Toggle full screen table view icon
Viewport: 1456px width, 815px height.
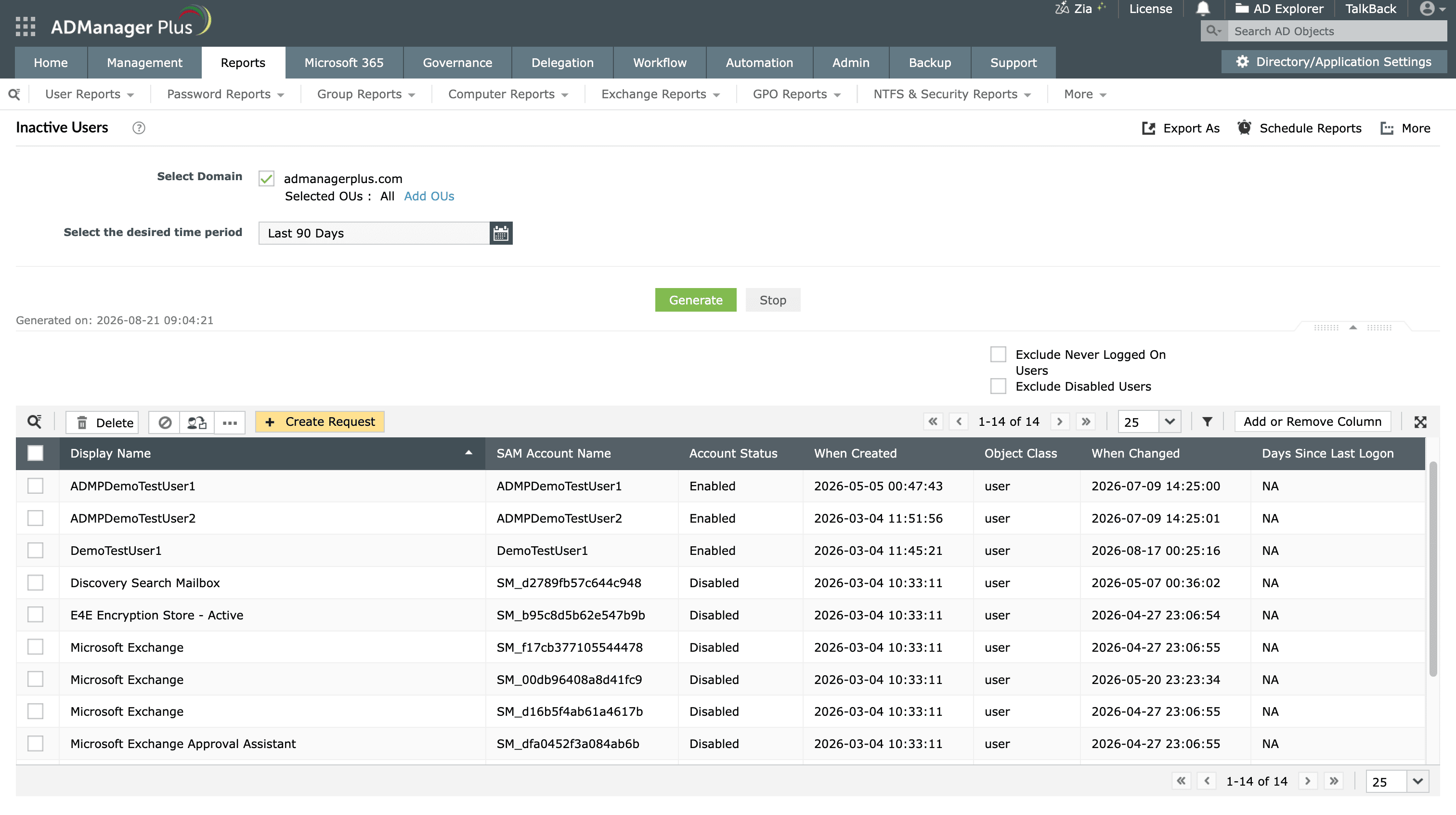1420,422
